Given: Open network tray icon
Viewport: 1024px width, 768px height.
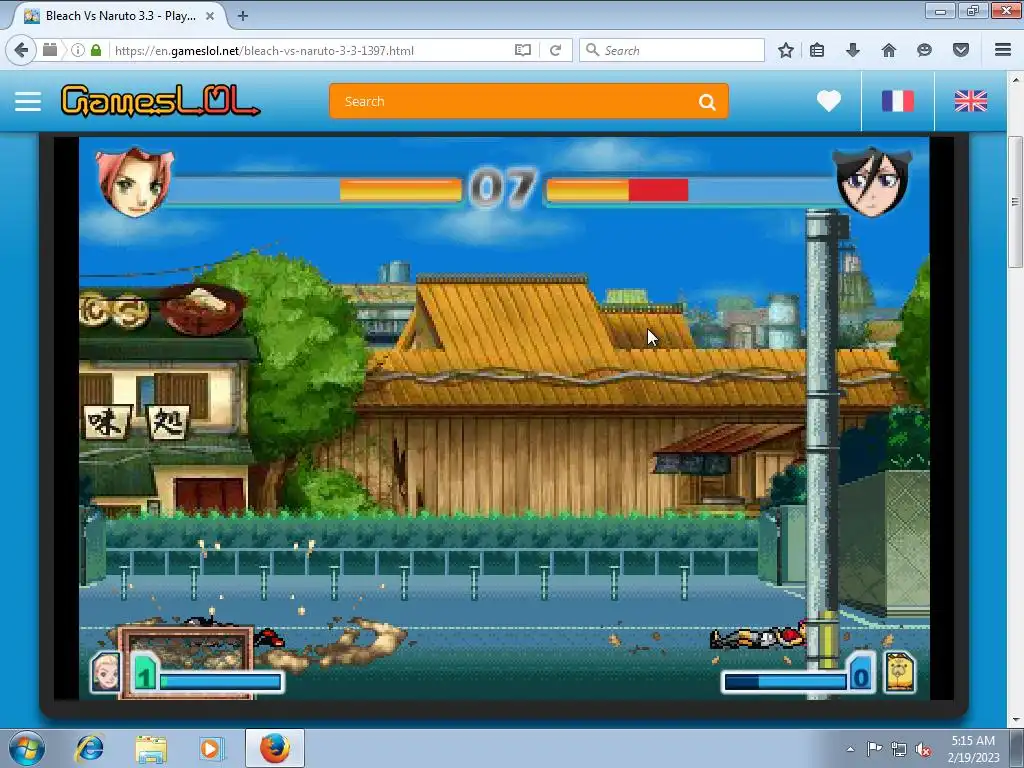Looking at the screenshot, I should 899,749.
